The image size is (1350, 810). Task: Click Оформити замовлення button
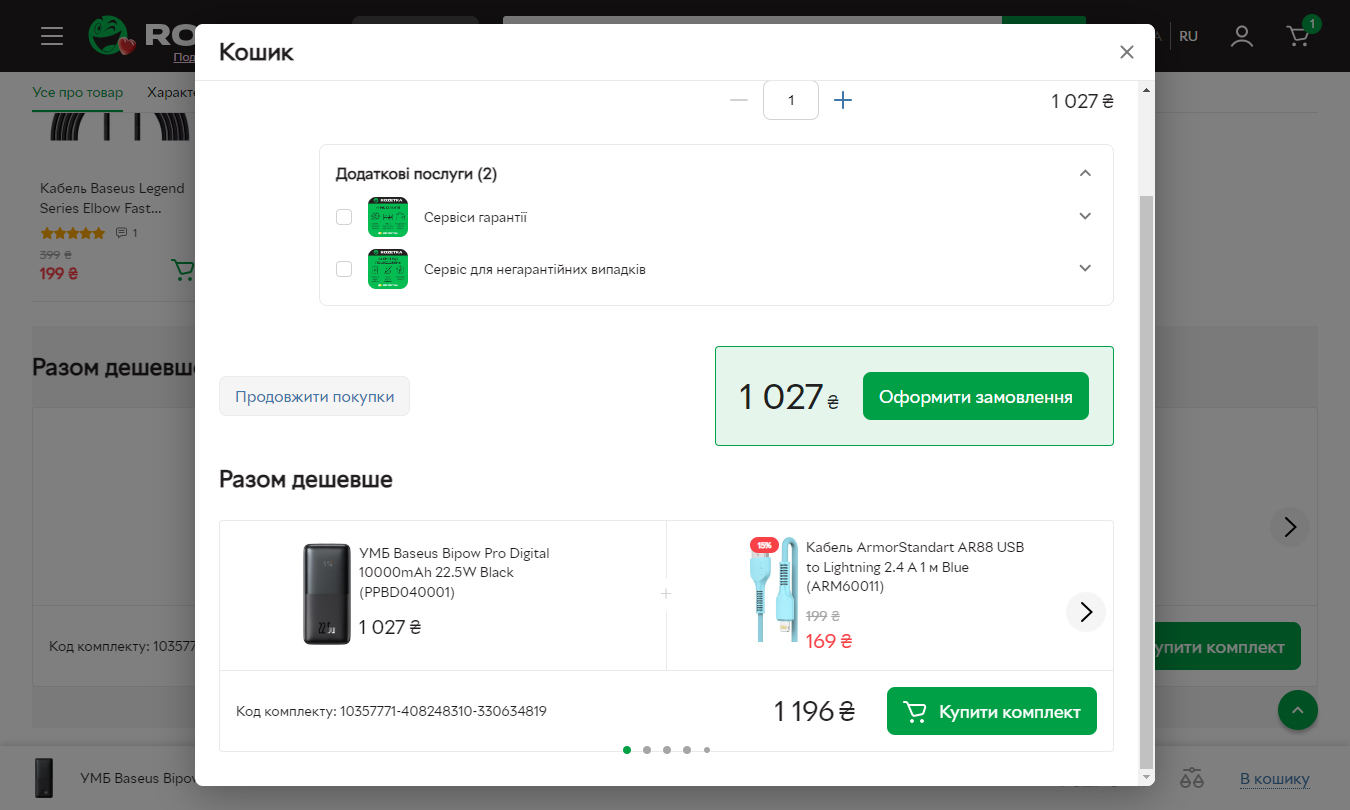tap(975, 397)
